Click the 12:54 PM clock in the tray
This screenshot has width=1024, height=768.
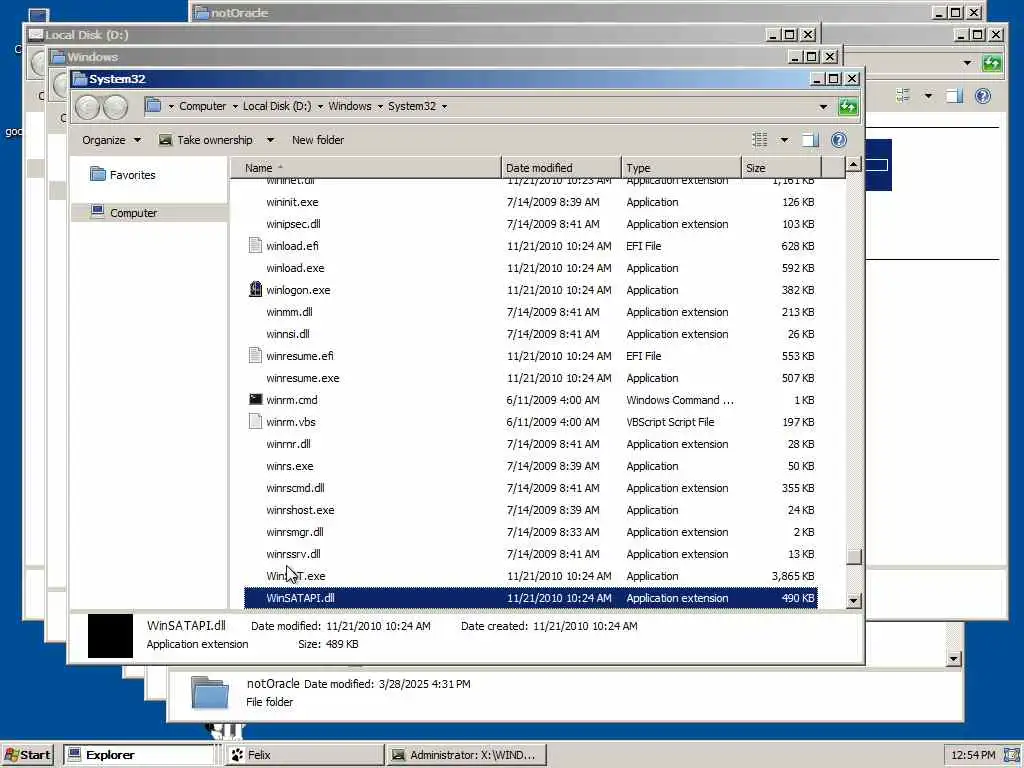(973, 755)
